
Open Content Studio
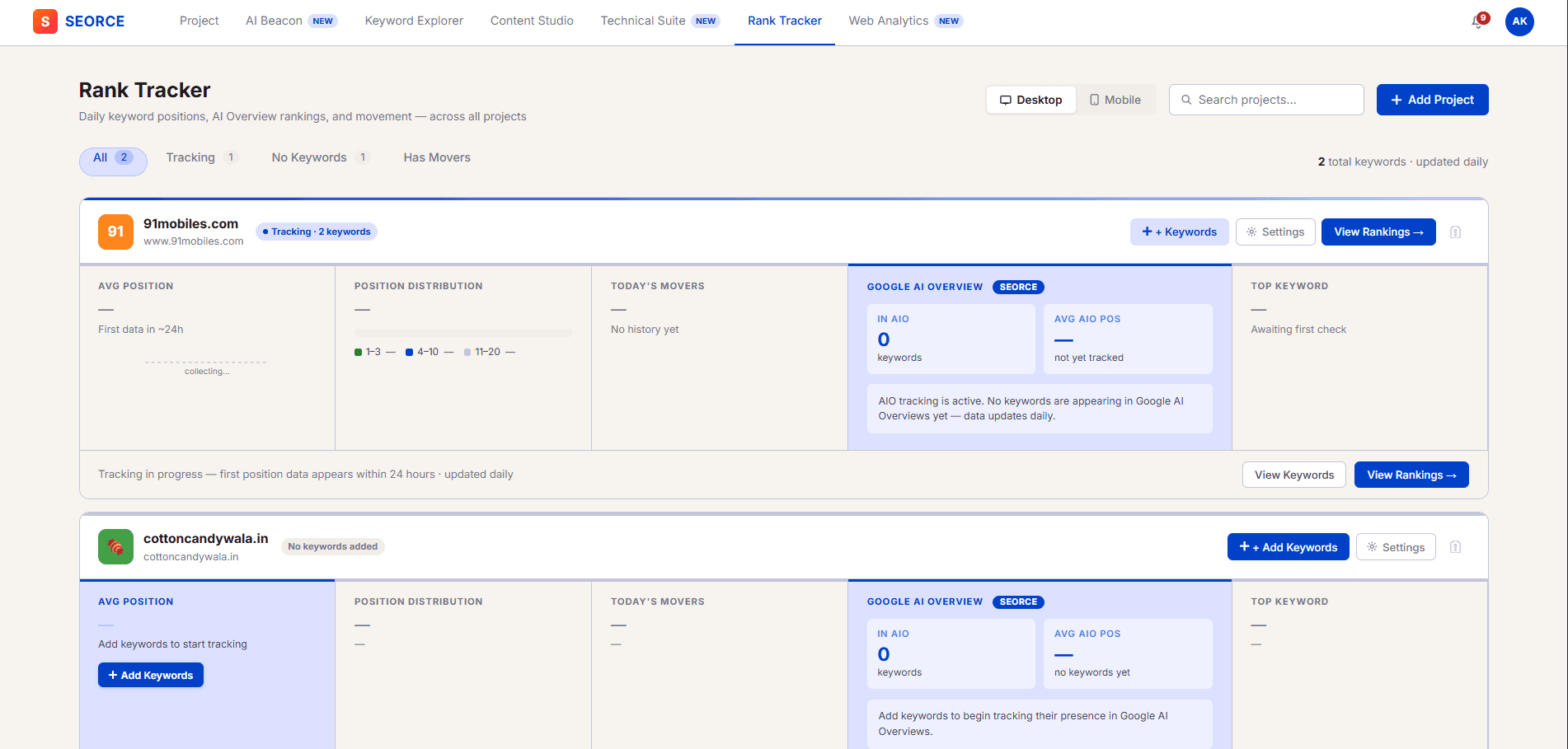coord(532,21)
